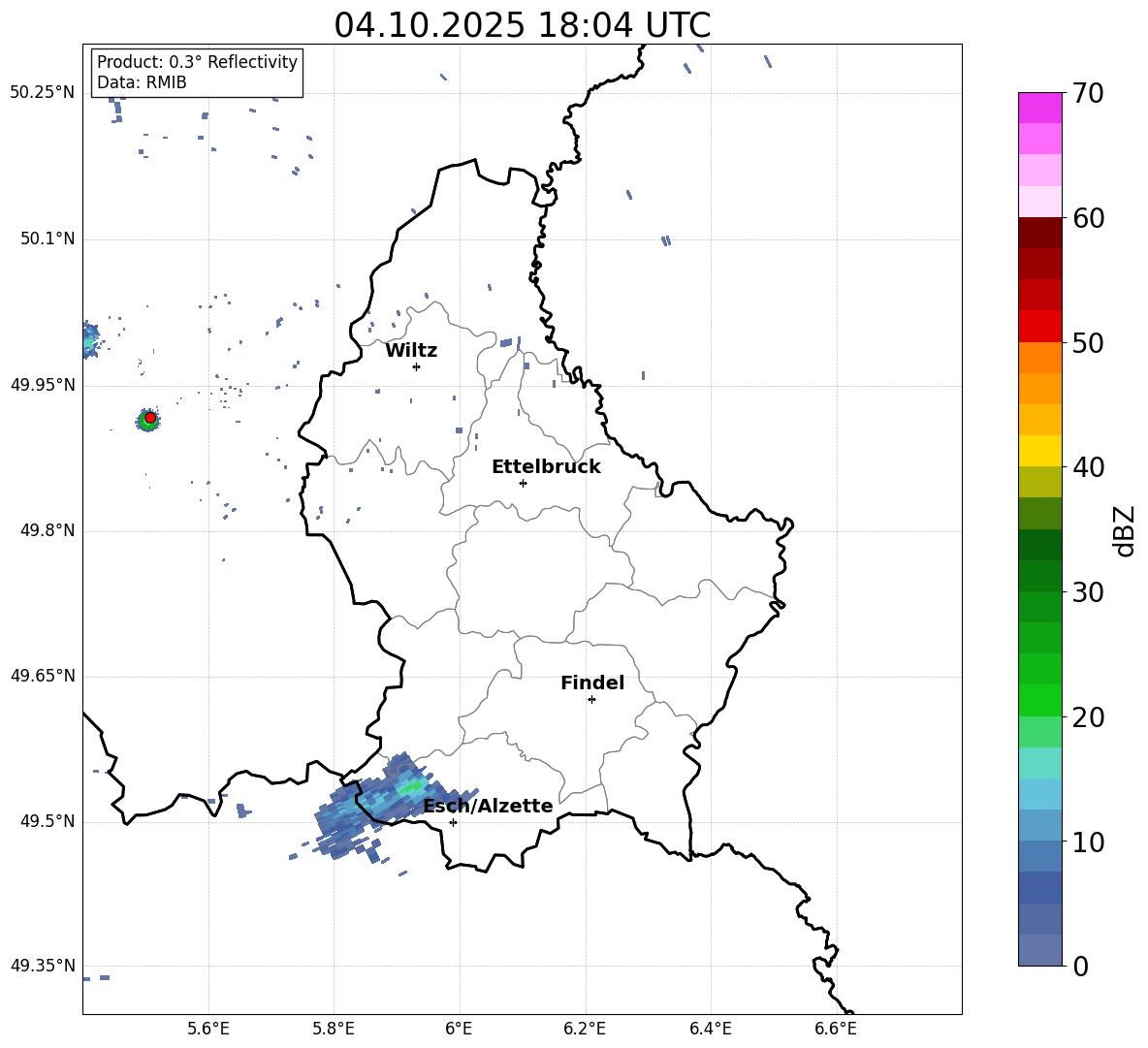Click the cross marker below Ettelbruck
1148x1048 pixels.
coord(523,483)
